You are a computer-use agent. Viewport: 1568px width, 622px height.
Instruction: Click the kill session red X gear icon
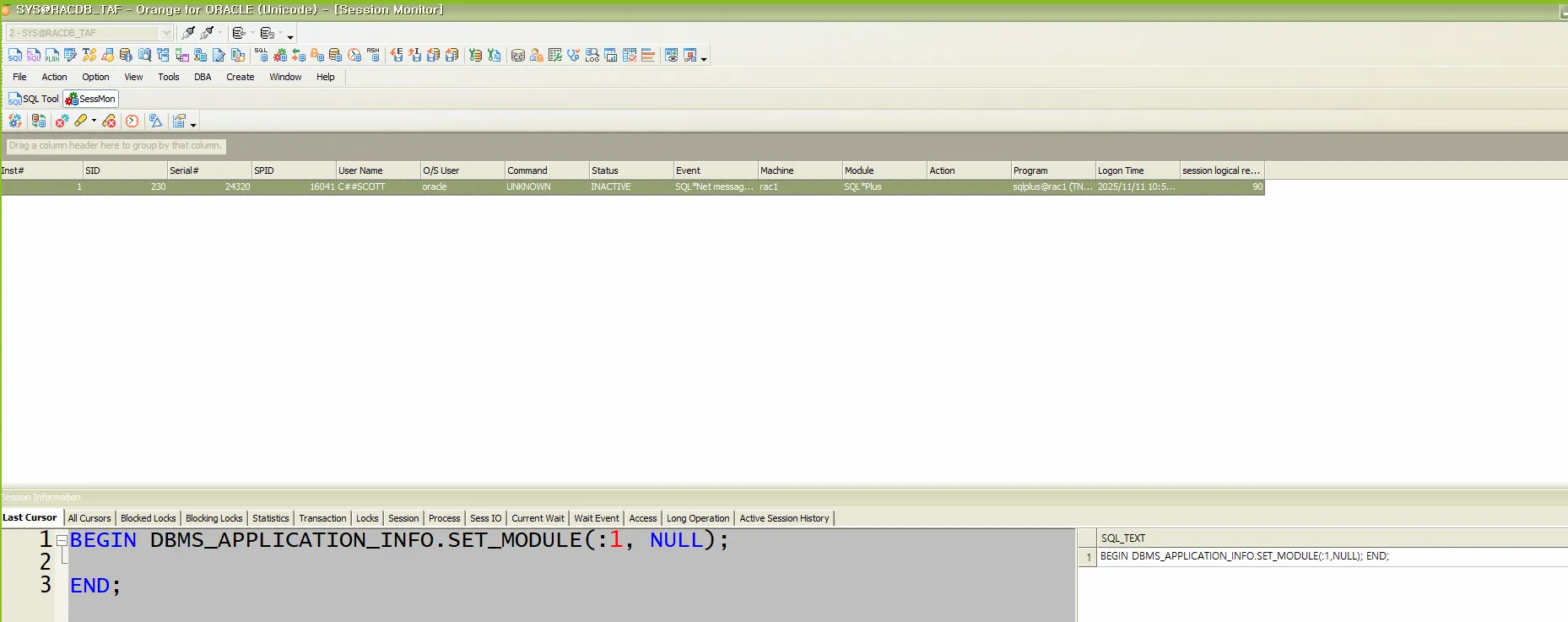point(62,121)
